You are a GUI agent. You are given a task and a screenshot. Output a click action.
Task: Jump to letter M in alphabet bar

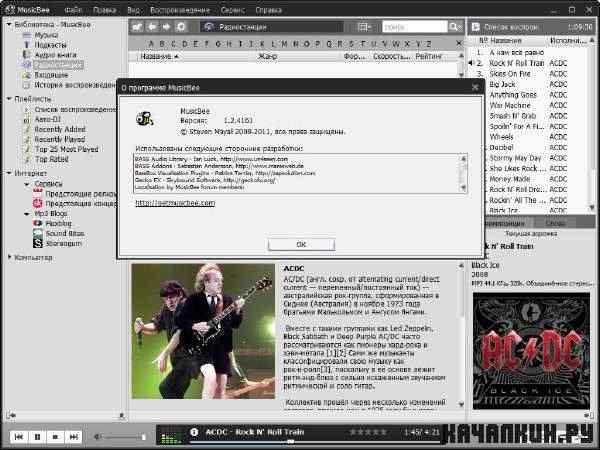[284, 44]
